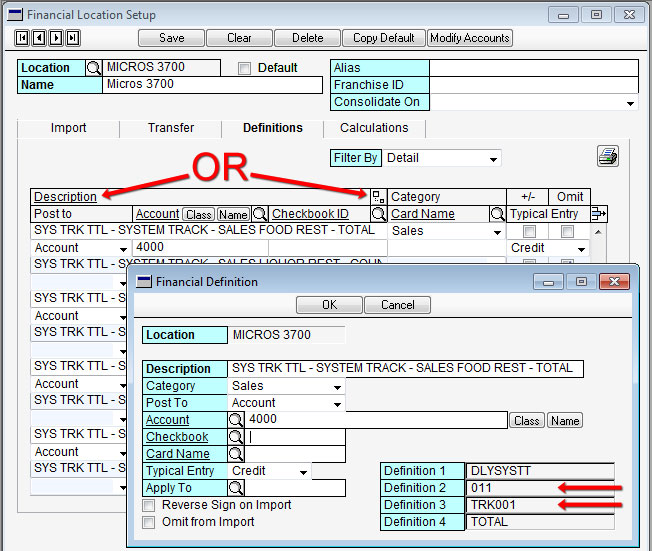Open Category dropdown in Financial Definition dialog
The height and width of the screenshot is (551, 652).
click(x=337, y=387)
